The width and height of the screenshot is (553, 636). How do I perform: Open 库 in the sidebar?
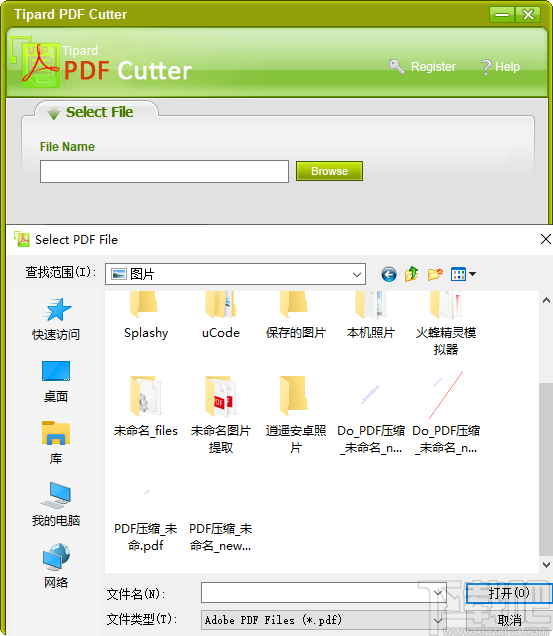(x=56, y=443)
